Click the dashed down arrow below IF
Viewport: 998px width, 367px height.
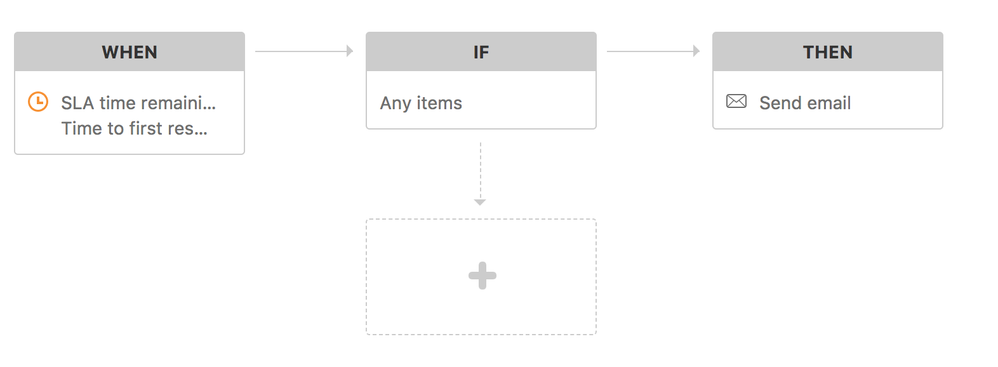point(481,174)
